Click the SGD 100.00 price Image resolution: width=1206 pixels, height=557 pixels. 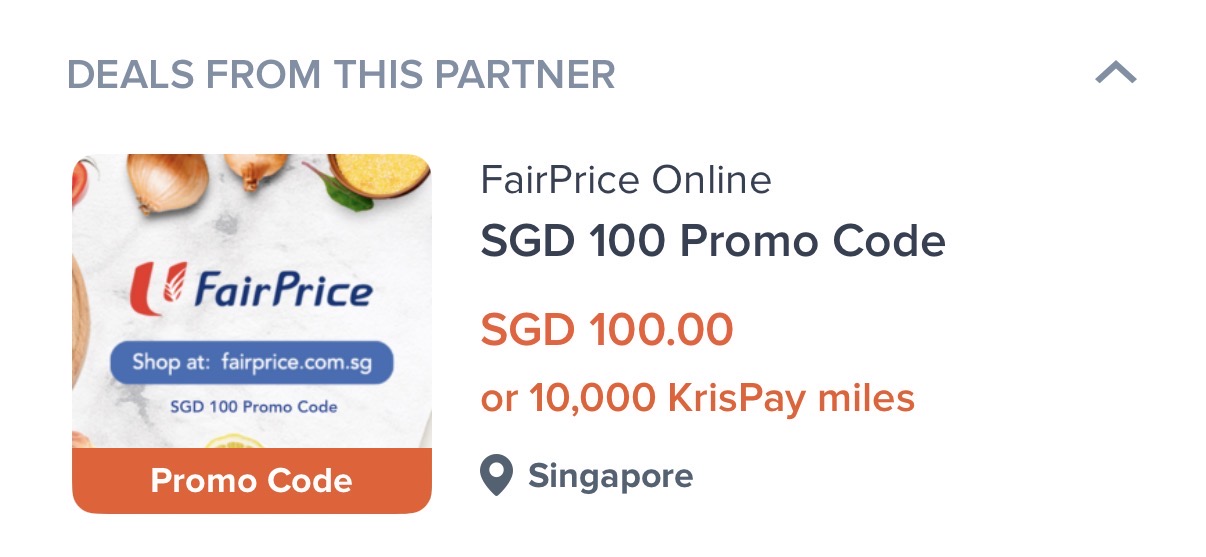tap(607, 330)
